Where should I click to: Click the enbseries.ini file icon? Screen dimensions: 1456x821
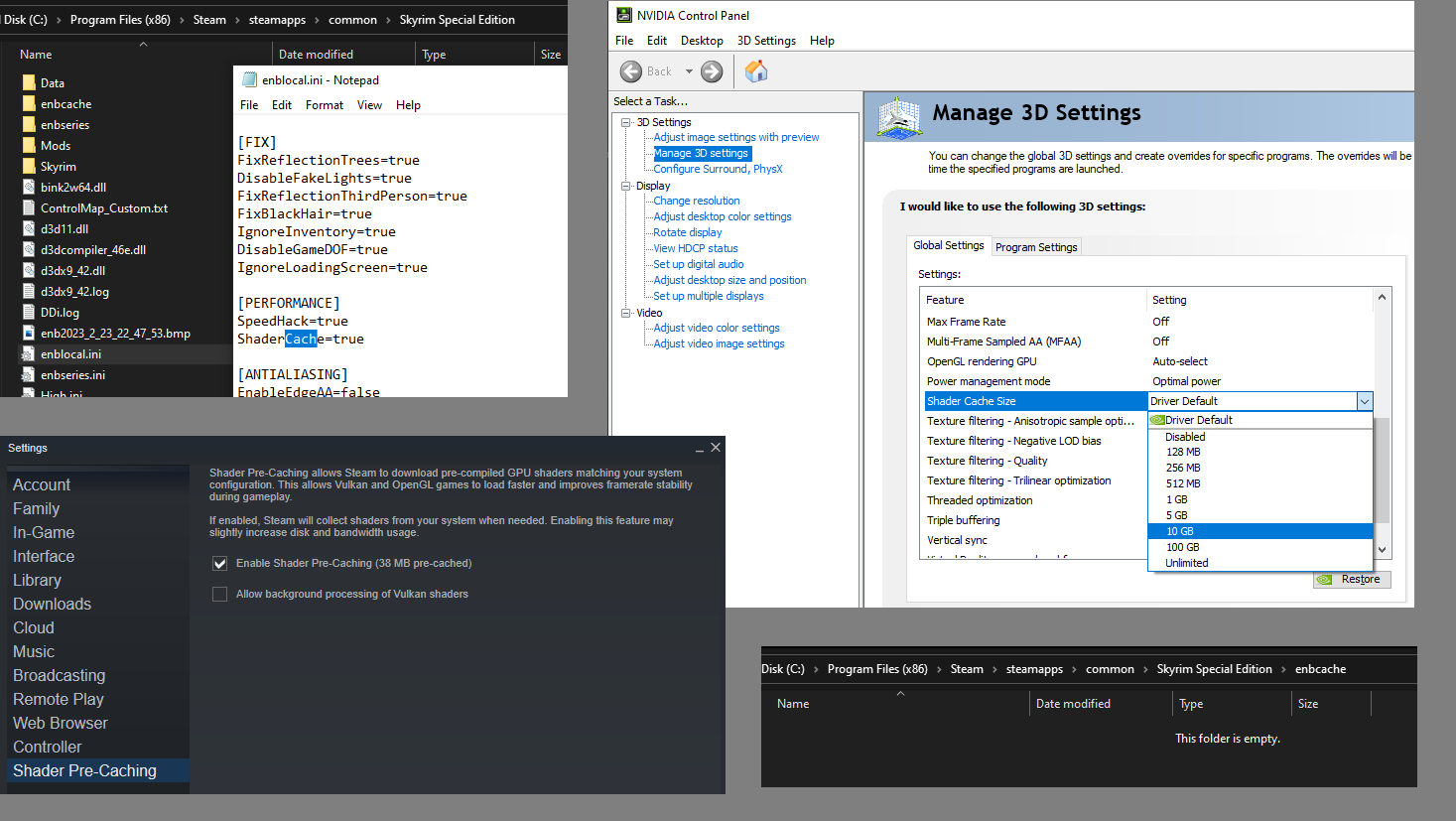point(29,375)
